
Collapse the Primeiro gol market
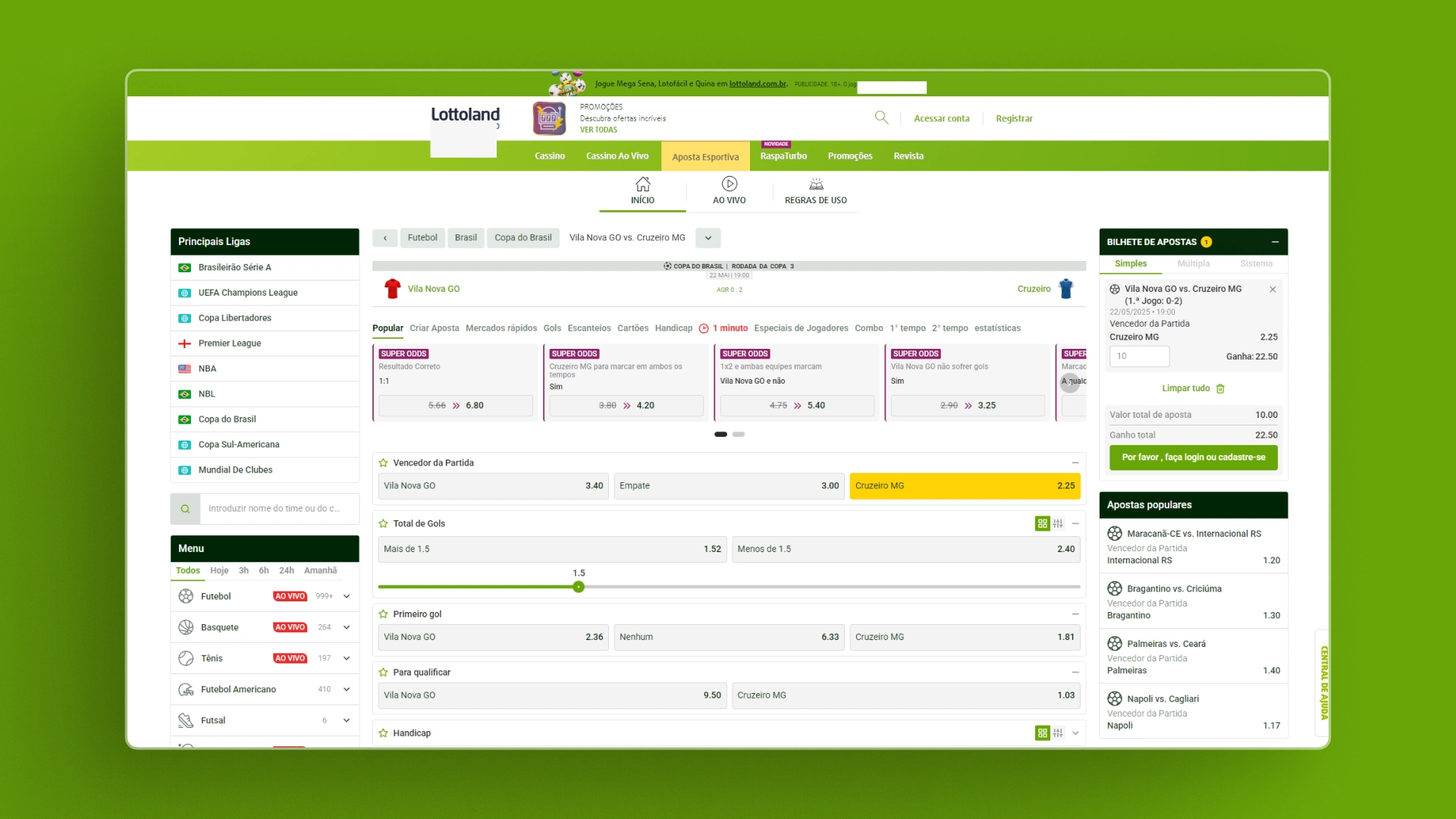click(x=1075, y=614)
